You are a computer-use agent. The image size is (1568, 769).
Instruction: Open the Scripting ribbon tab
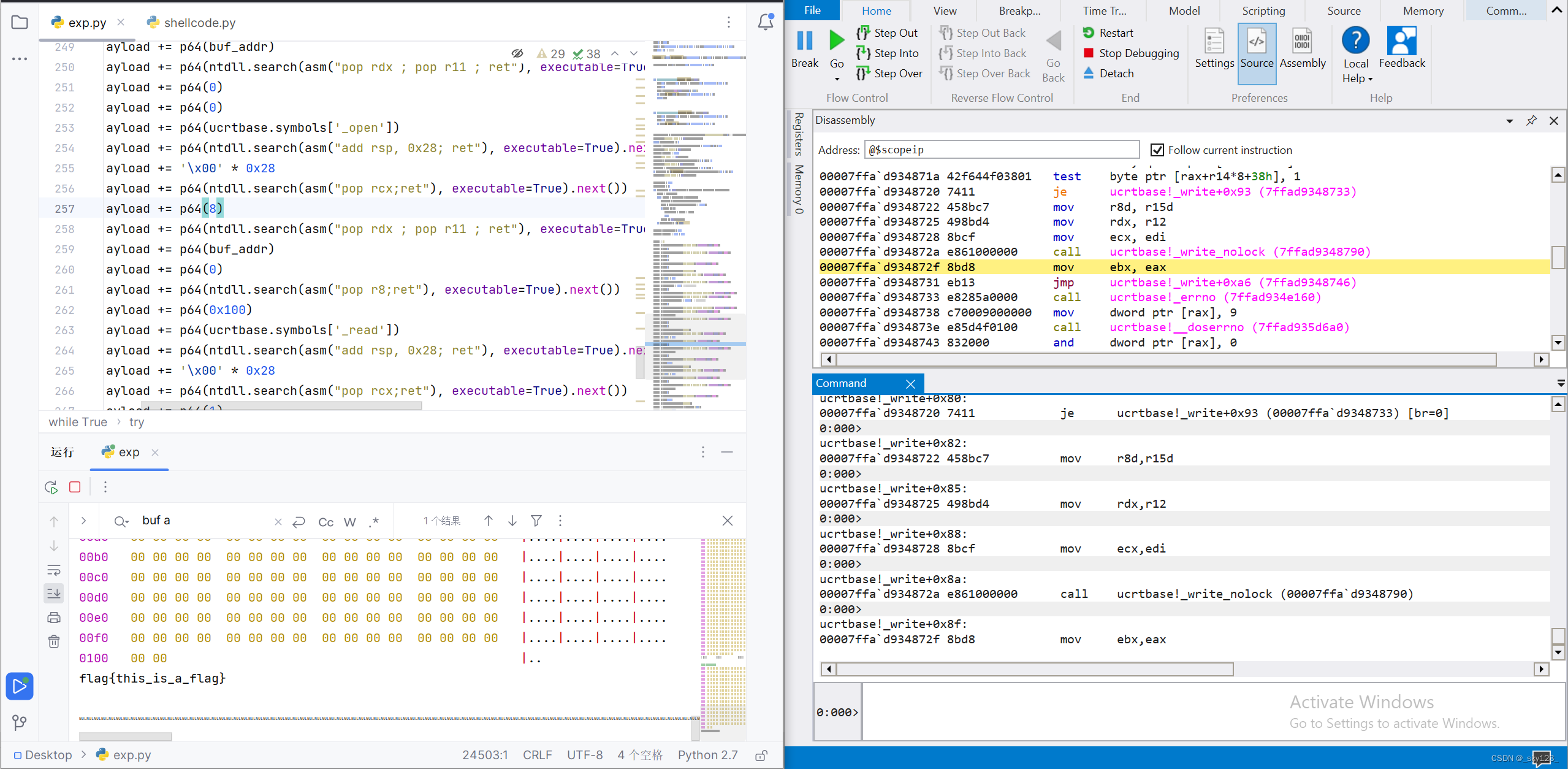pos(1263,10)
